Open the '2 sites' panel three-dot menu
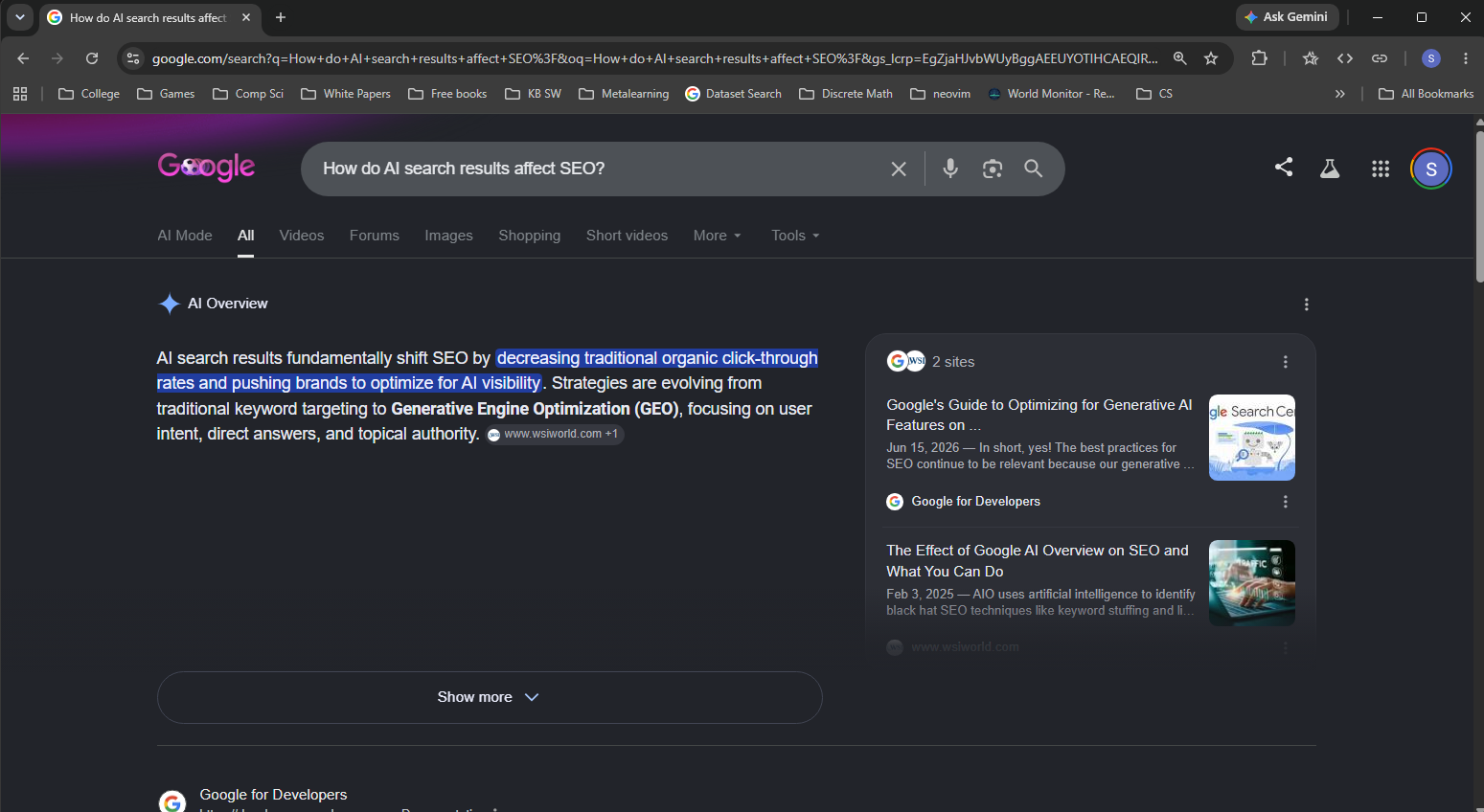 click(x=1286, y=362)
